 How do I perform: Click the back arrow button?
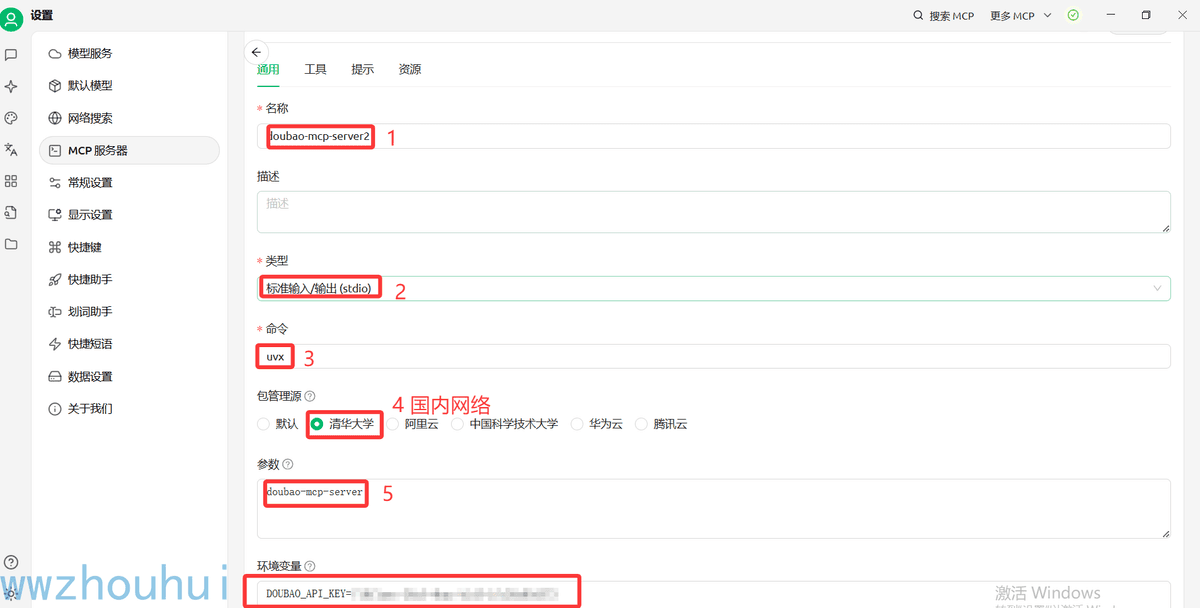[256, 52]
